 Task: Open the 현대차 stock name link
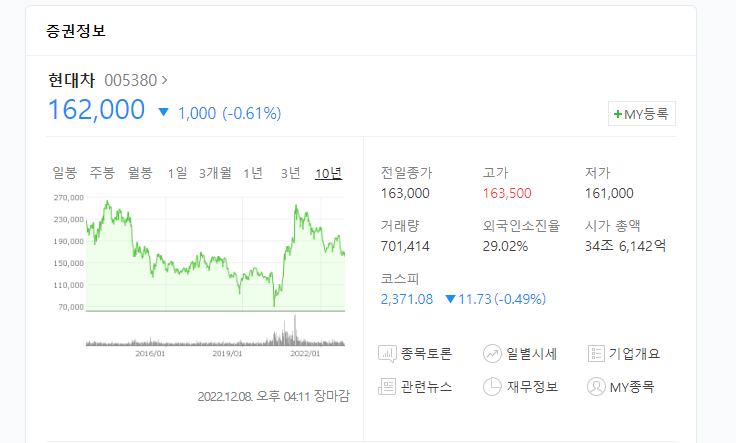point(71,80)
